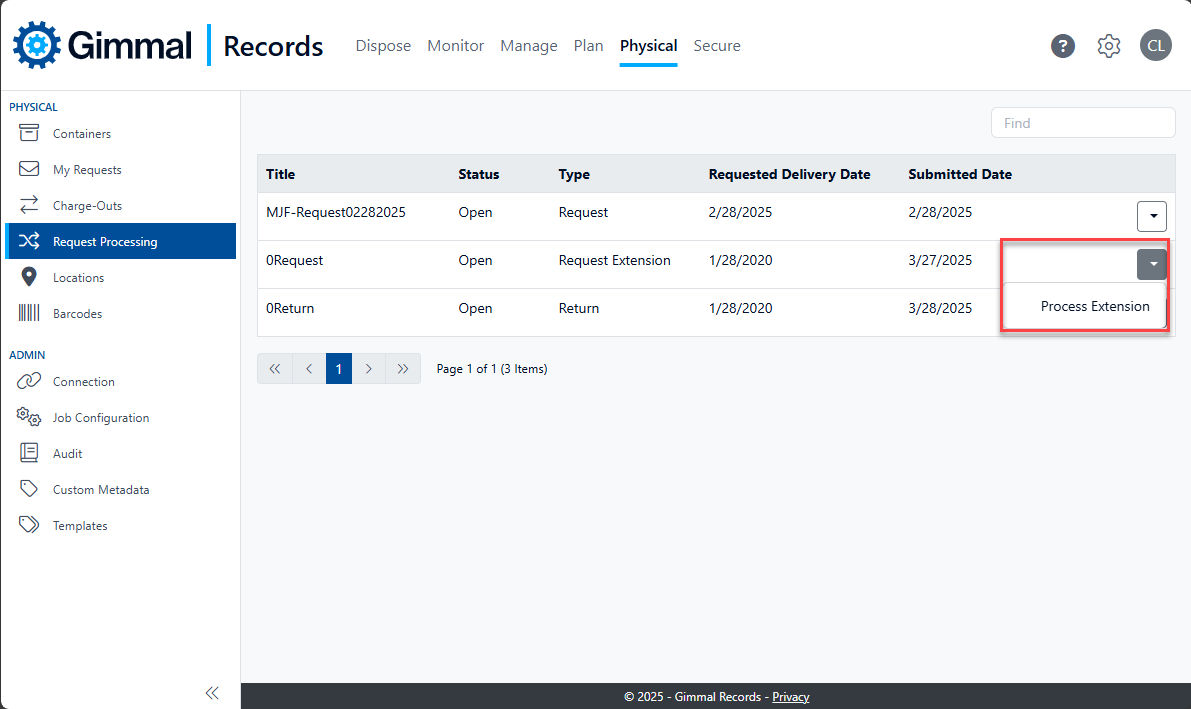Open actions dropdown for MJF-Request02282025 row

1152,217
